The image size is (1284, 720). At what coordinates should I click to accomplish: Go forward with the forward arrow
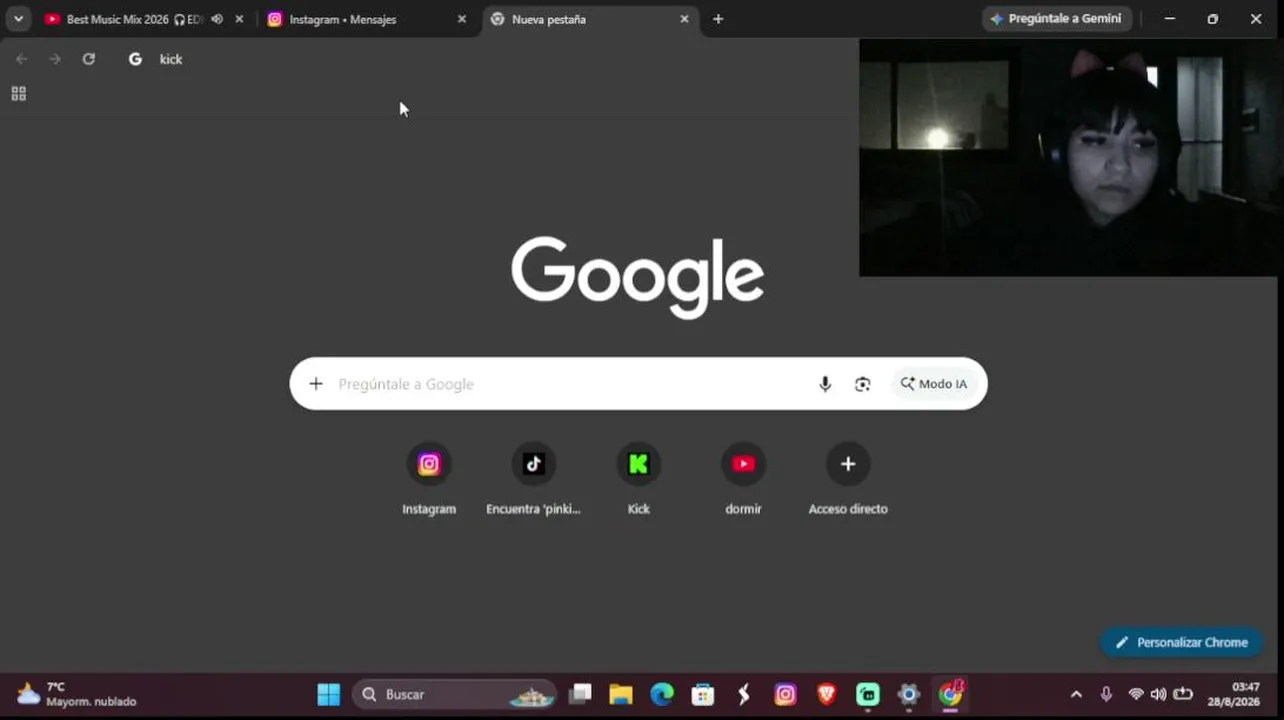(55, 59)
